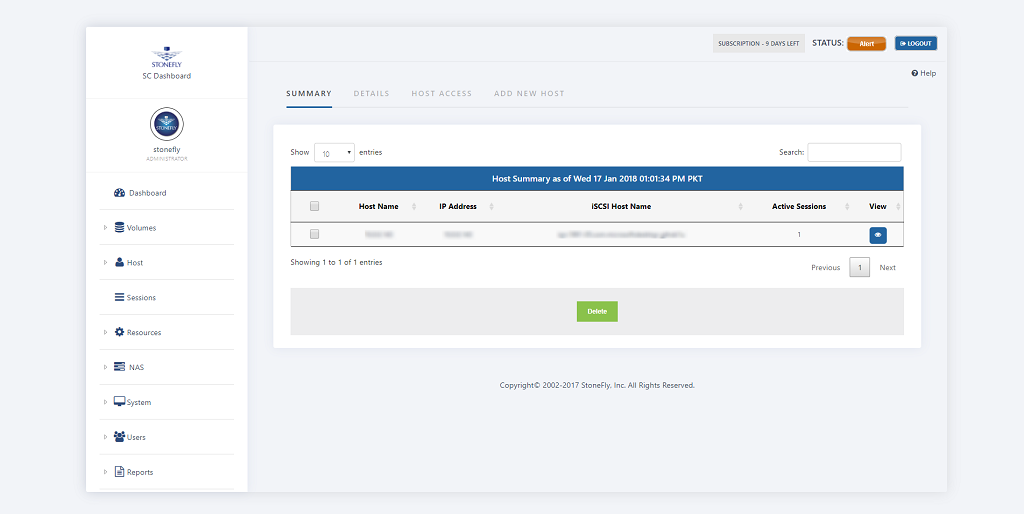The image size is (1024, 514).
Task: Click the Volumes database icon
Action: tap(120, 228)
